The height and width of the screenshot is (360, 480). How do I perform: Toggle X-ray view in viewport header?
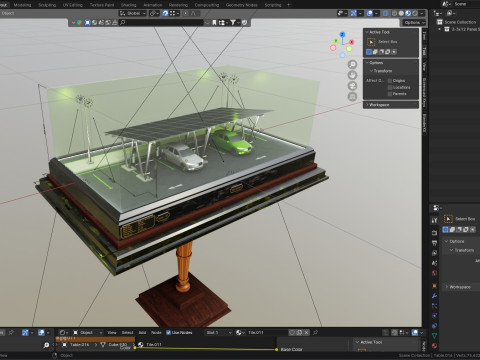pos(385,13)
